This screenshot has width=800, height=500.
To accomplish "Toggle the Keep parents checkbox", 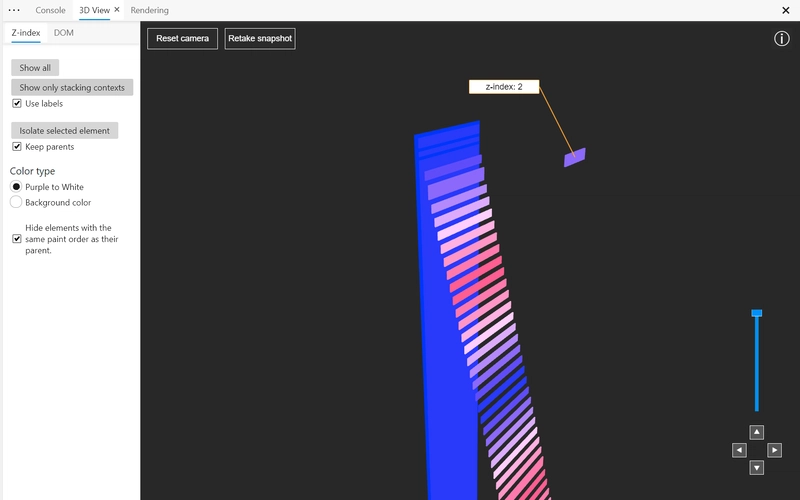I will click(x=17, y=147).
